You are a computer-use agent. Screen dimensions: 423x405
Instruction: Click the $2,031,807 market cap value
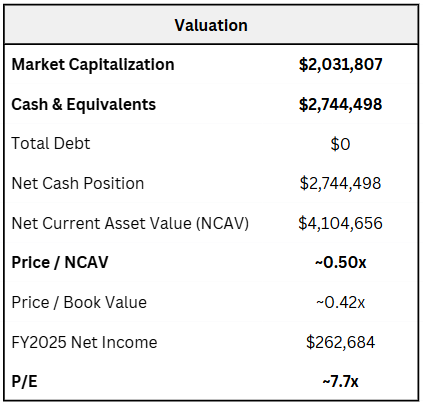point(340,65)
